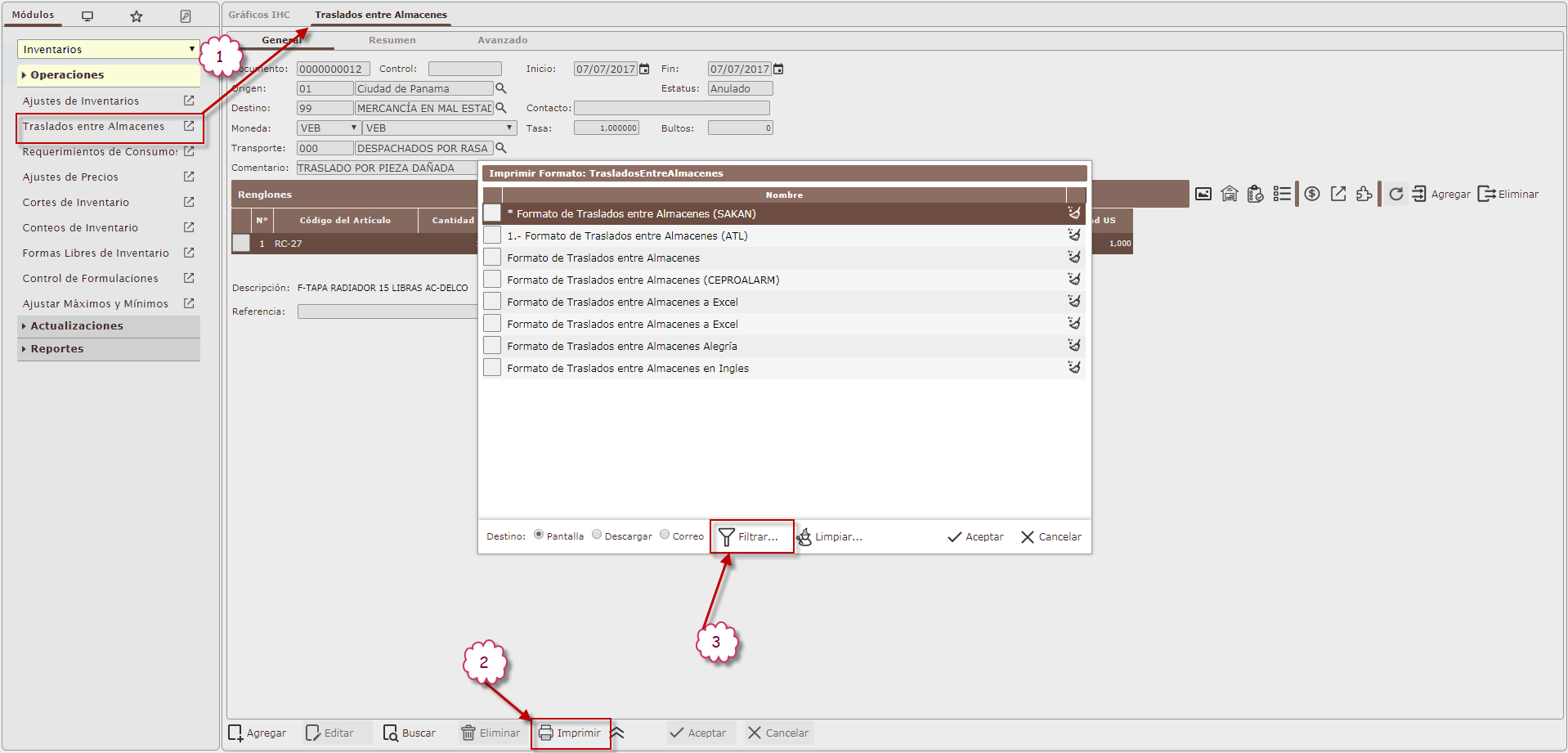Open Ajustes de Inventarios in new window icon
Viewport: 1568px width, 753px height.
pyautogui.click(x=189, y=101)
